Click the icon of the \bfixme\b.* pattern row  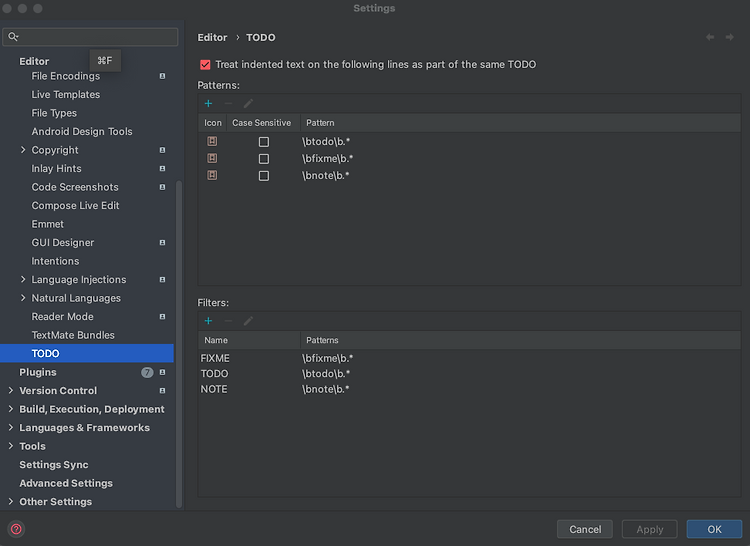pos(212,158)
